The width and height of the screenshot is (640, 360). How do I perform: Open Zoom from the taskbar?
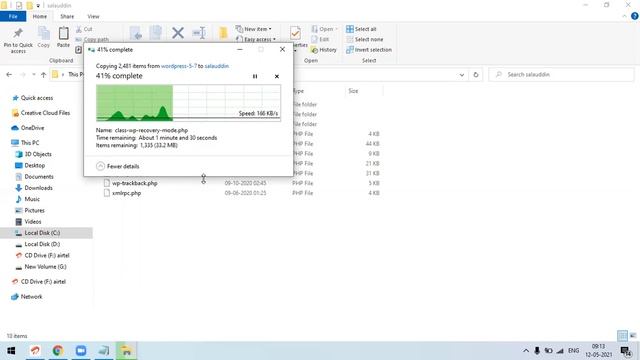81,351
